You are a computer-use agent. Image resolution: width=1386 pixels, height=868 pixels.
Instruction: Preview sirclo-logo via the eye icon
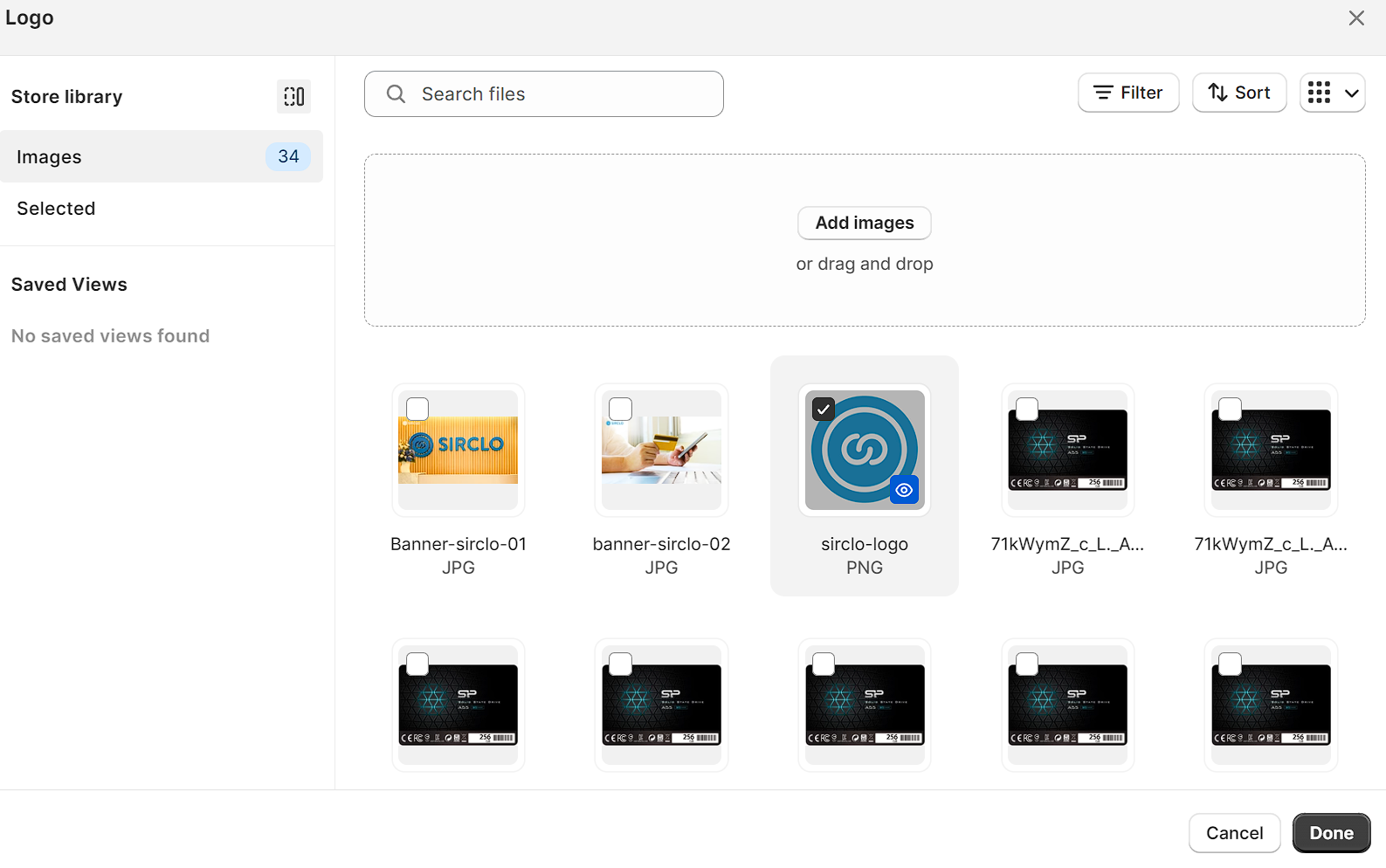tap(904, 490)
